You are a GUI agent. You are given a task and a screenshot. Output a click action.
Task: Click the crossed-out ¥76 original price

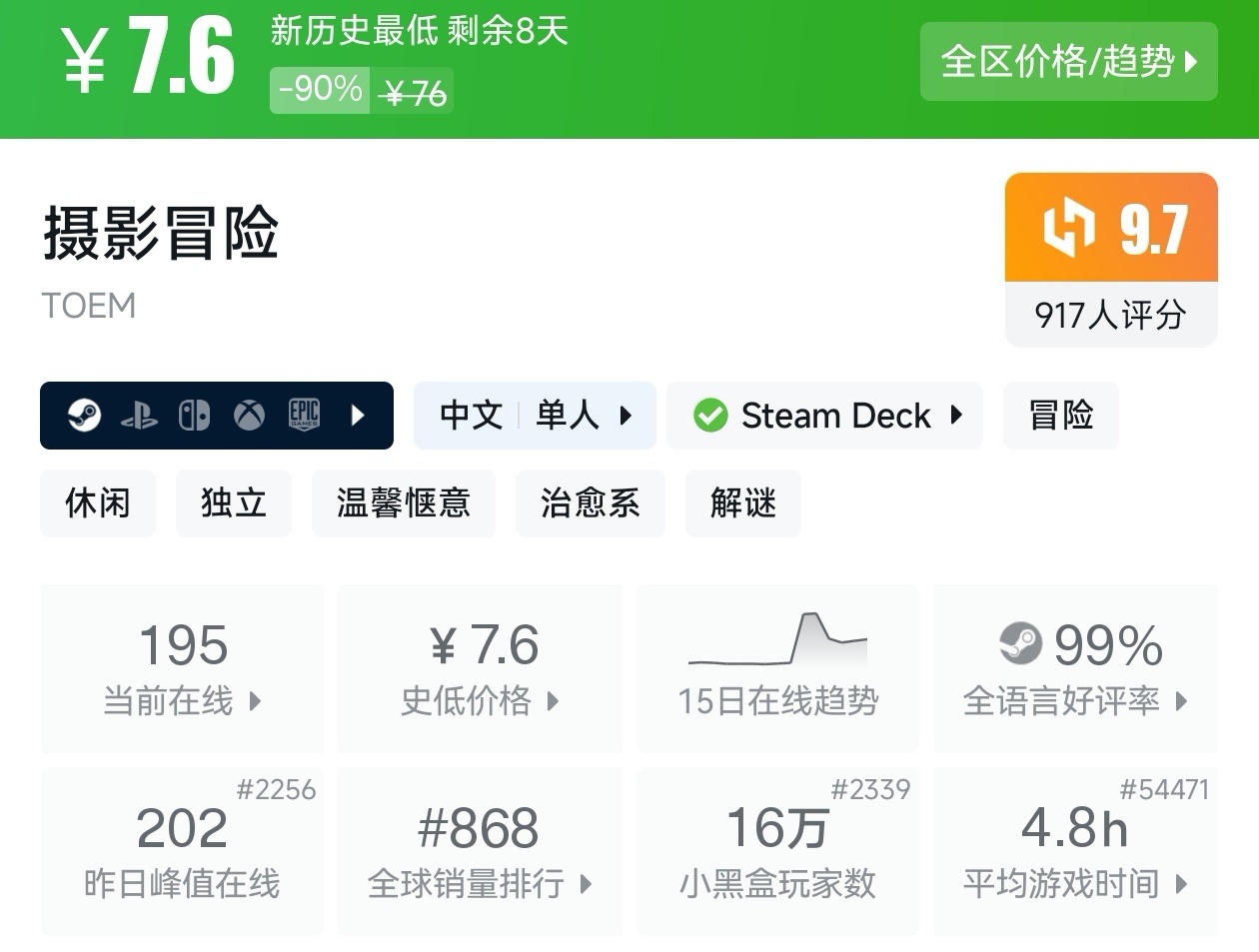click(415, 93)
